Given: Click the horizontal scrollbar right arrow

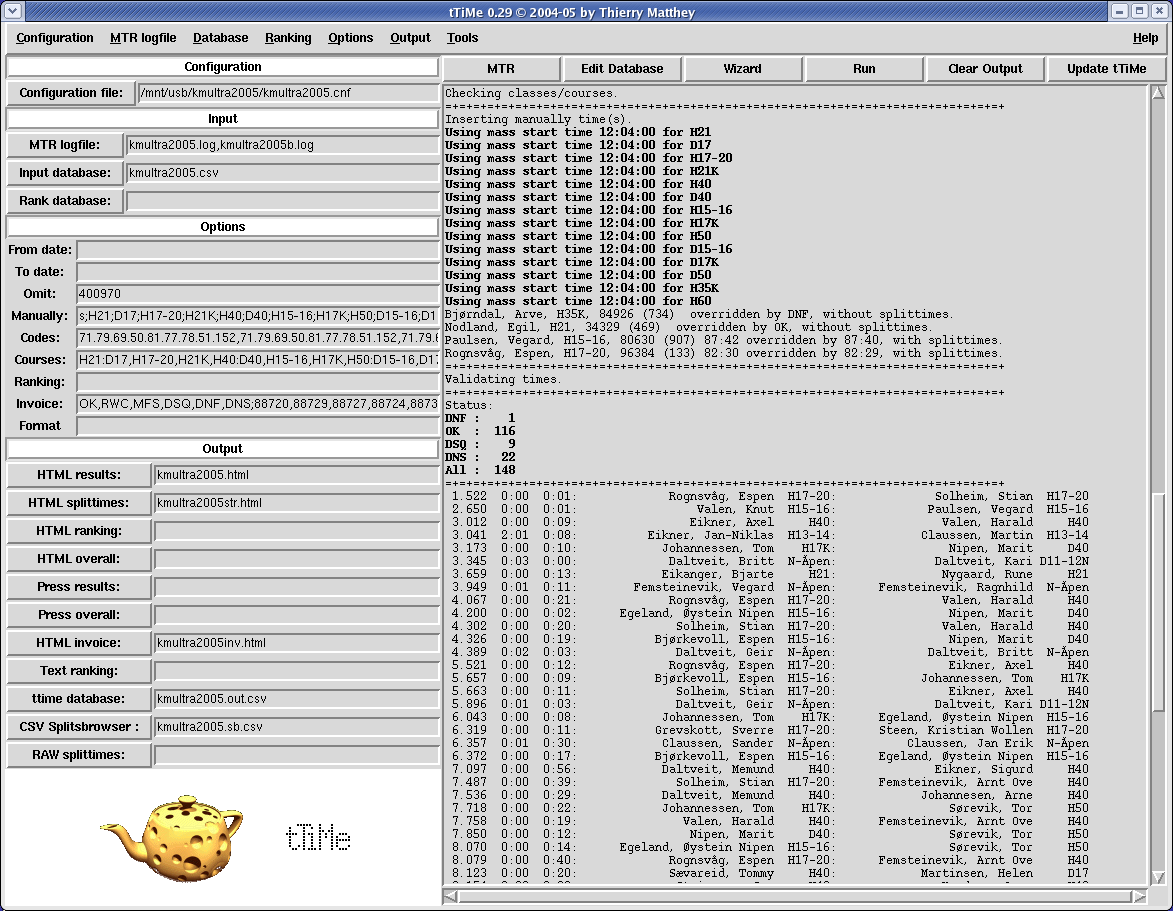Looking at the screenshot, I should pos(1140,896).
